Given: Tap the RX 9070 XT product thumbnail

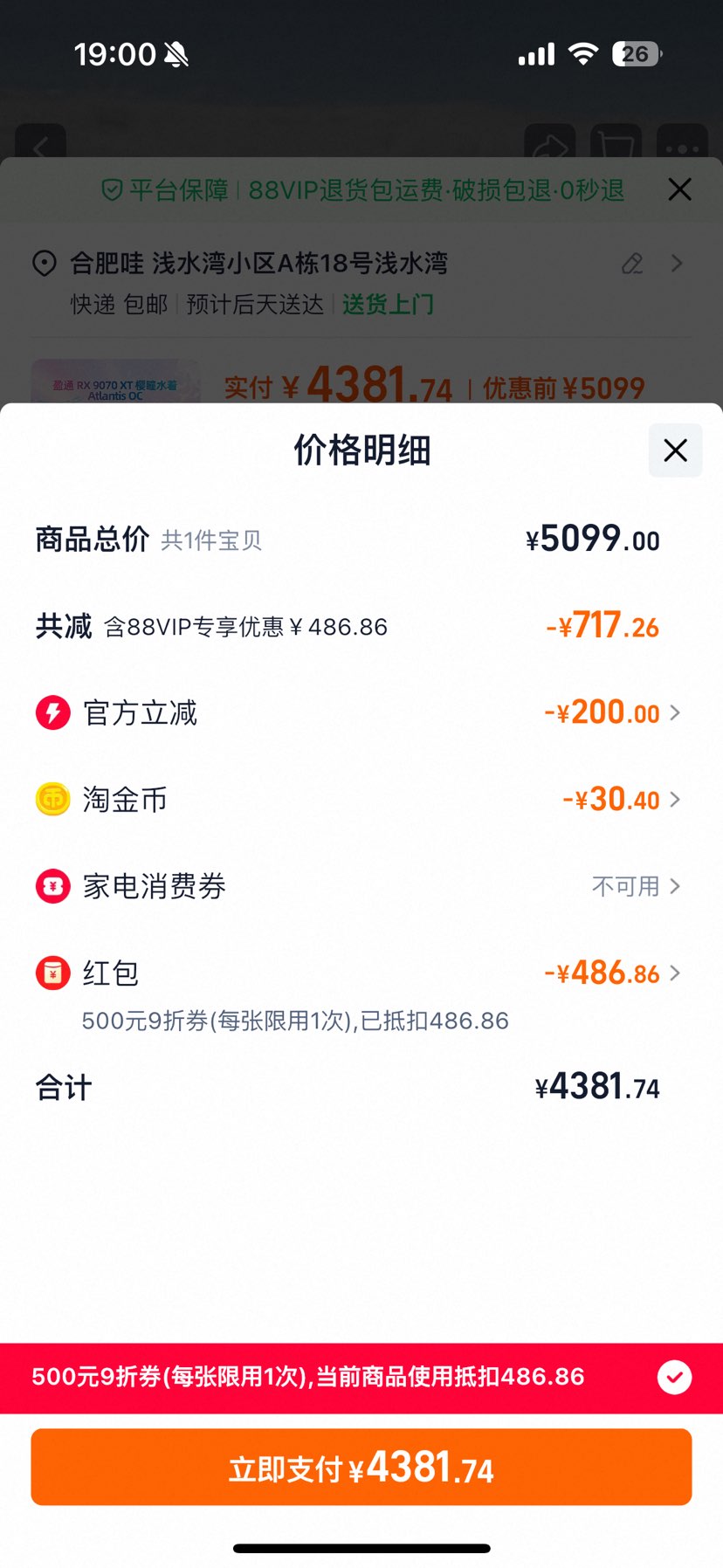Looking at the screenshot, I should [114, 383].
